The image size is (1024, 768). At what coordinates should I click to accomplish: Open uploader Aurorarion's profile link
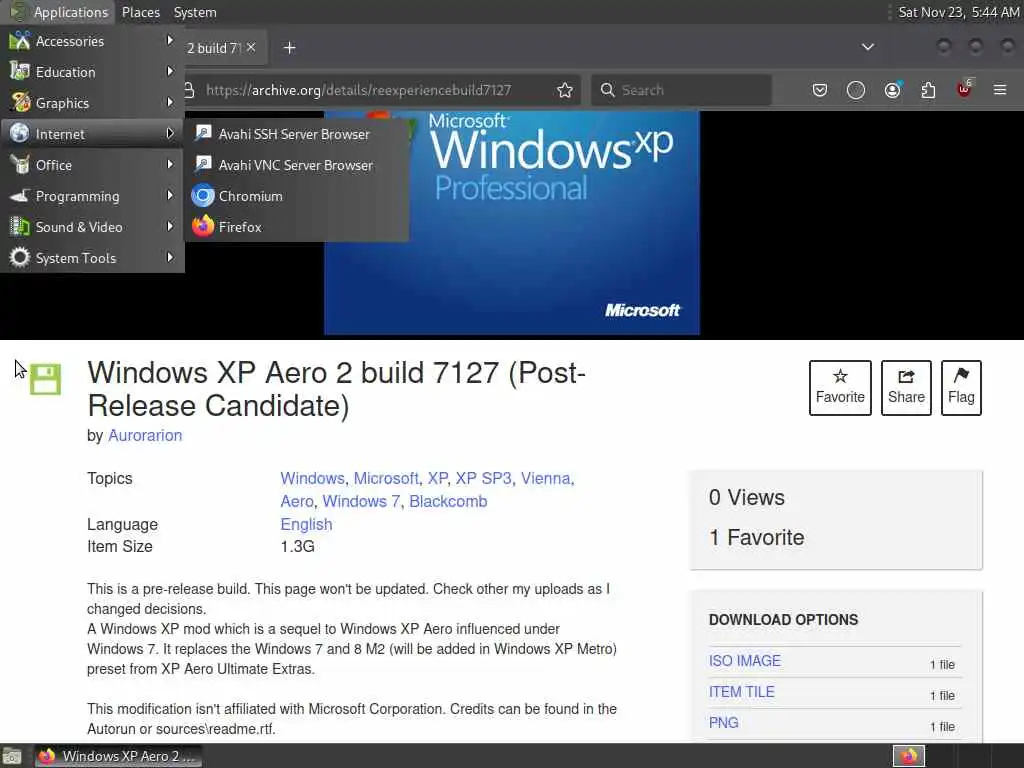145,436
